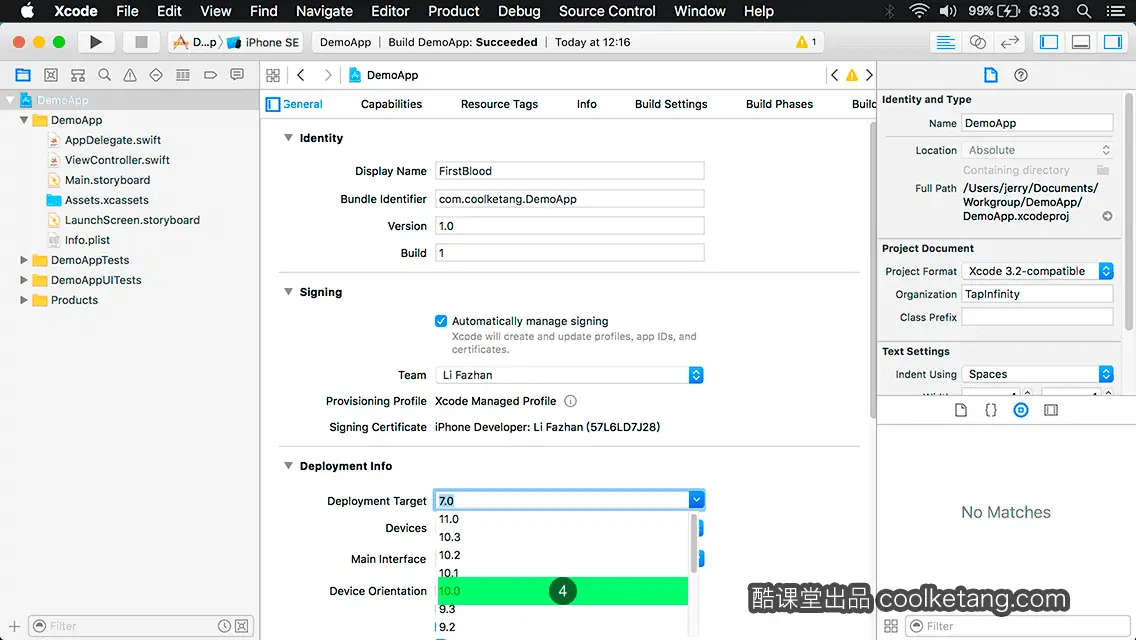Edit the Organization field
The height and width of the screenshot is (640, 1136).
(x=1037, y=294)
